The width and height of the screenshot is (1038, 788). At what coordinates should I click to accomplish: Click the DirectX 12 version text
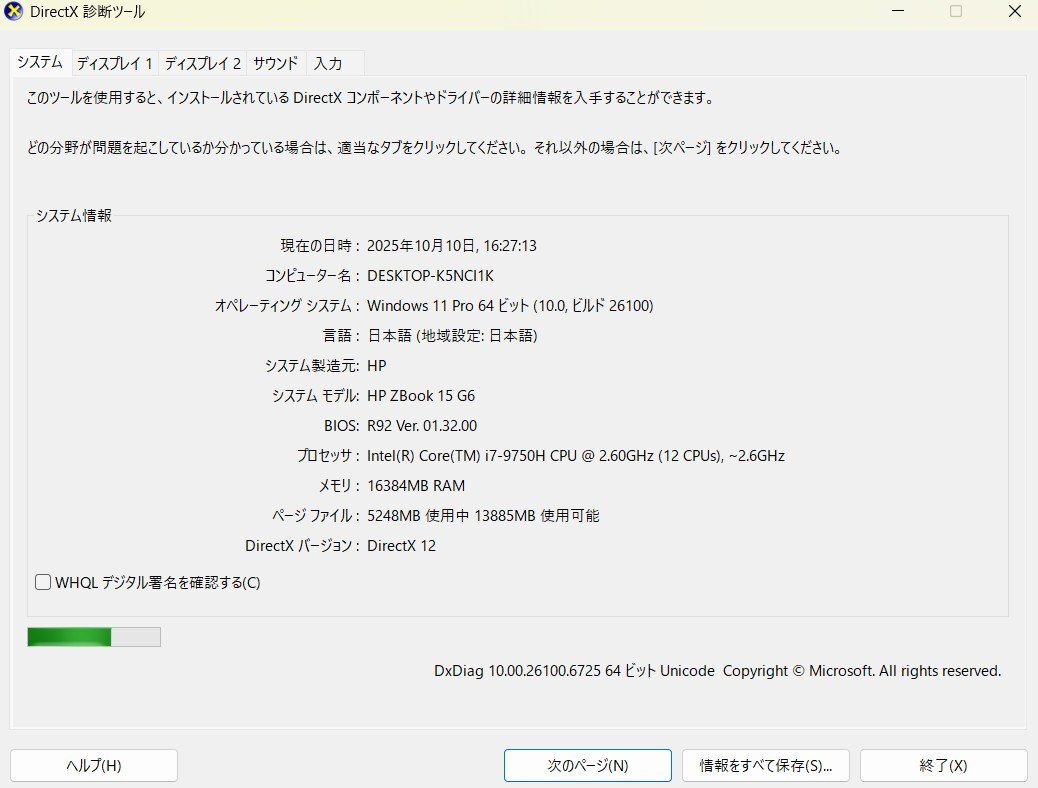[x=402, y=545]
